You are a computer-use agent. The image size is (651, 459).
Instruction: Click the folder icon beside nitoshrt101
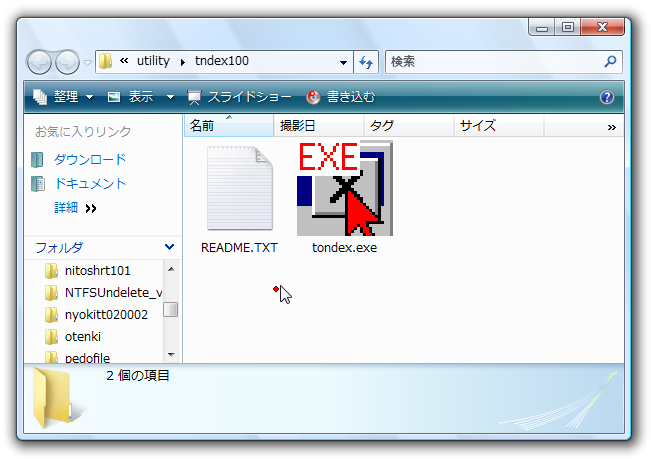click(x=51, y=271)
